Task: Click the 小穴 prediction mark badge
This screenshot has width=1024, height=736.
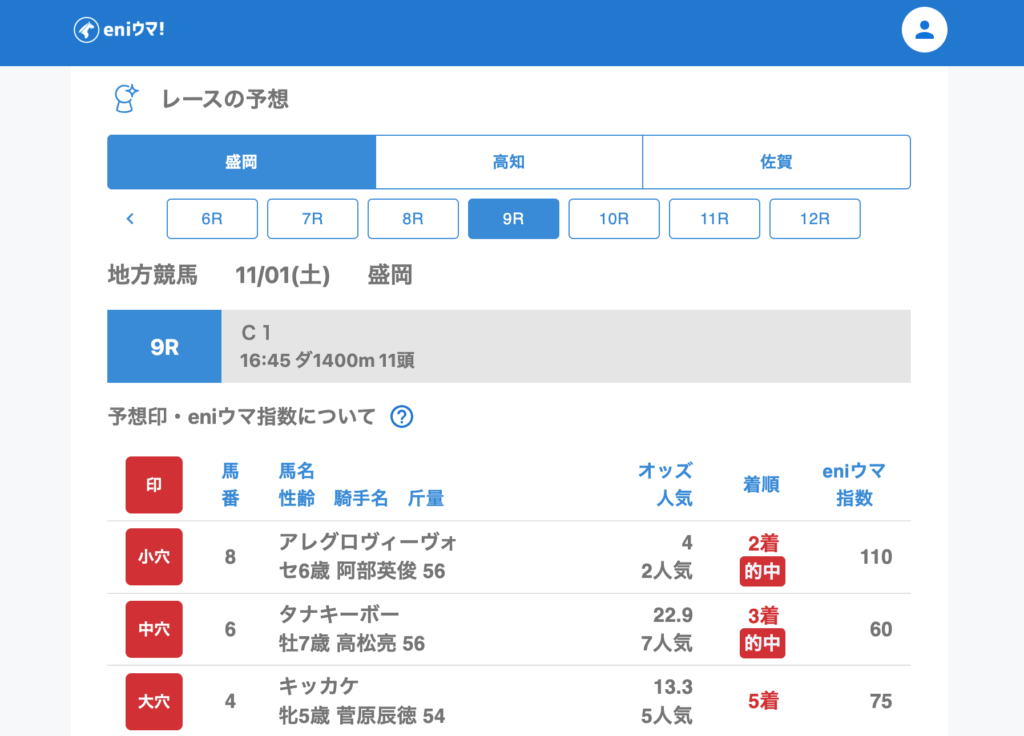Action: (154, 557)
